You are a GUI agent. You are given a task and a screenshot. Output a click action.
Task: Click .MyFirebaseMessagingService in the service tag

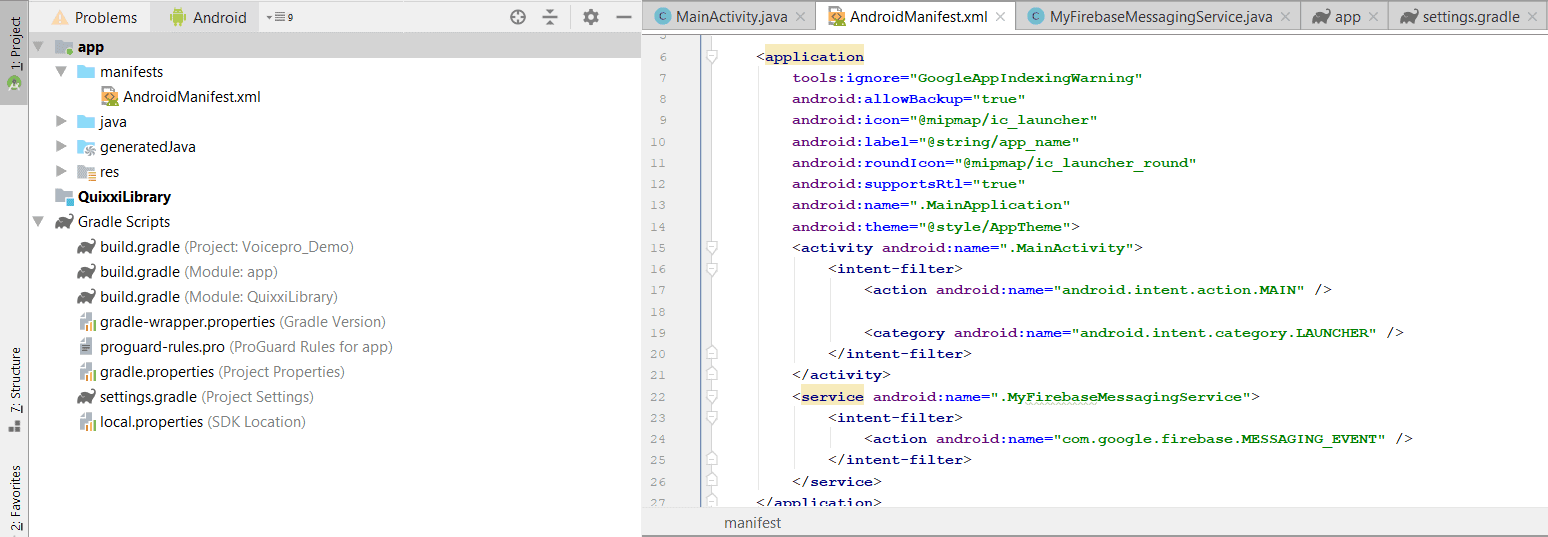point(1125,396)
